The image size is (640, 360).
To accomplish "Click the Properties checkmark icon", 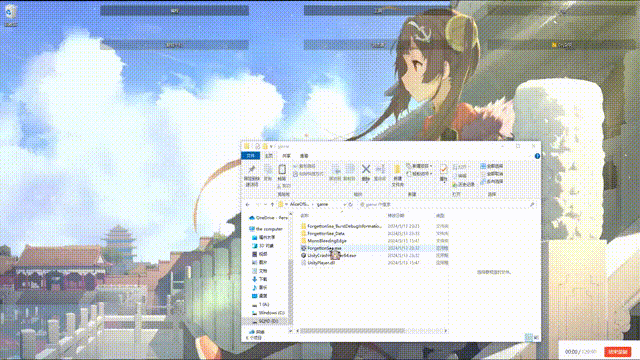I will pyautogui.click(x=444, y=169).
